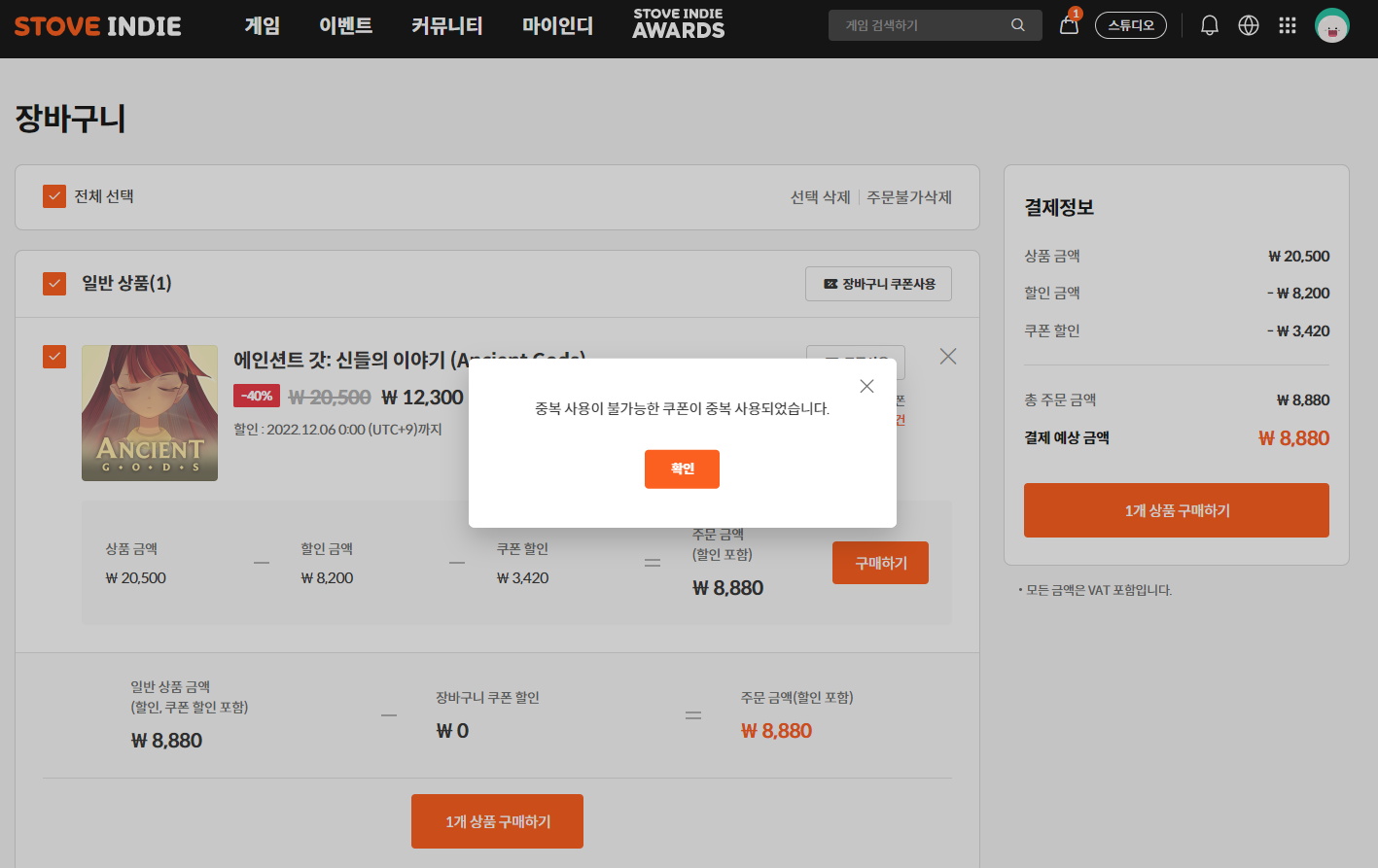Click the STOVE INDIE logo

click(x=97, y=26)
